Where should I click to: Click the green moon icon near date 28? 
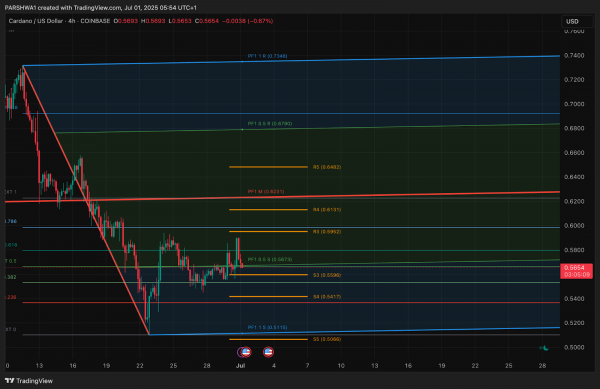(544, 348)
